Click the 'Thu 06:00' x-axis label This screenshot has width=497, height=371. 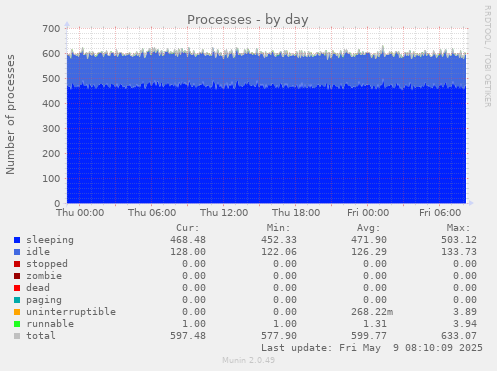pyautogui.click(x=152, y=213)
